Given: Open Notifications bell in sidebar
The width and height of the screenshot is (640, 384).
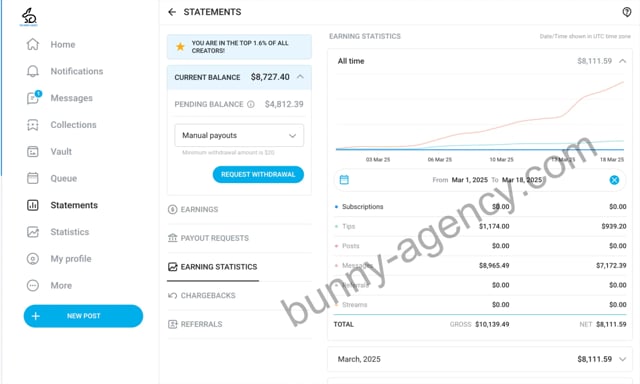Looking at the screenshot, I should point(33,71).
